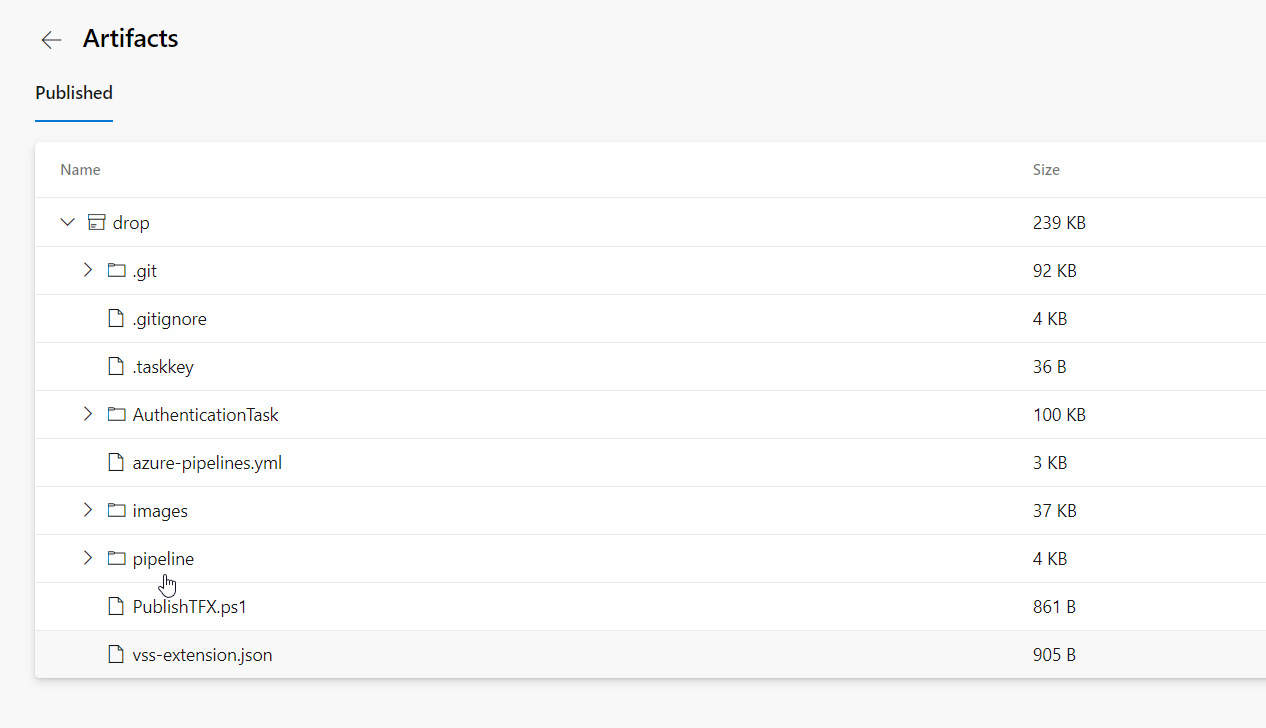The height and width of the screenshot is (728, 1266).
Task: Expand the images folder chevron
Action: tap(87, 510)
